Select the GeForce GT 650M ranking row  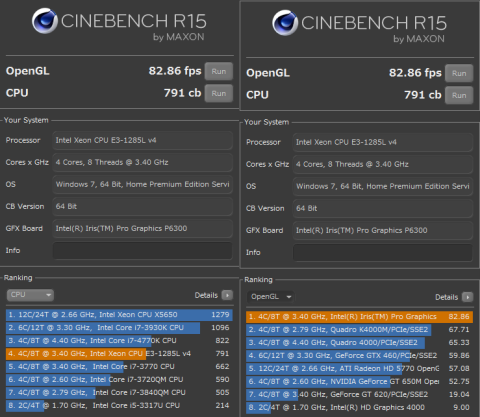coord(359,382)
